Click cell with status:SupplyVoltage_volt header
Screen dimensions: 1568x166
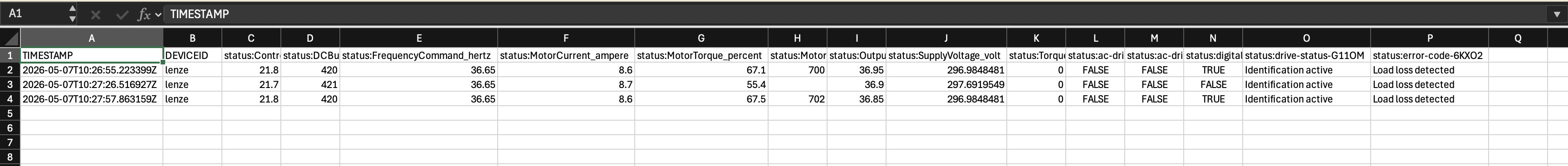pos(946,55)
